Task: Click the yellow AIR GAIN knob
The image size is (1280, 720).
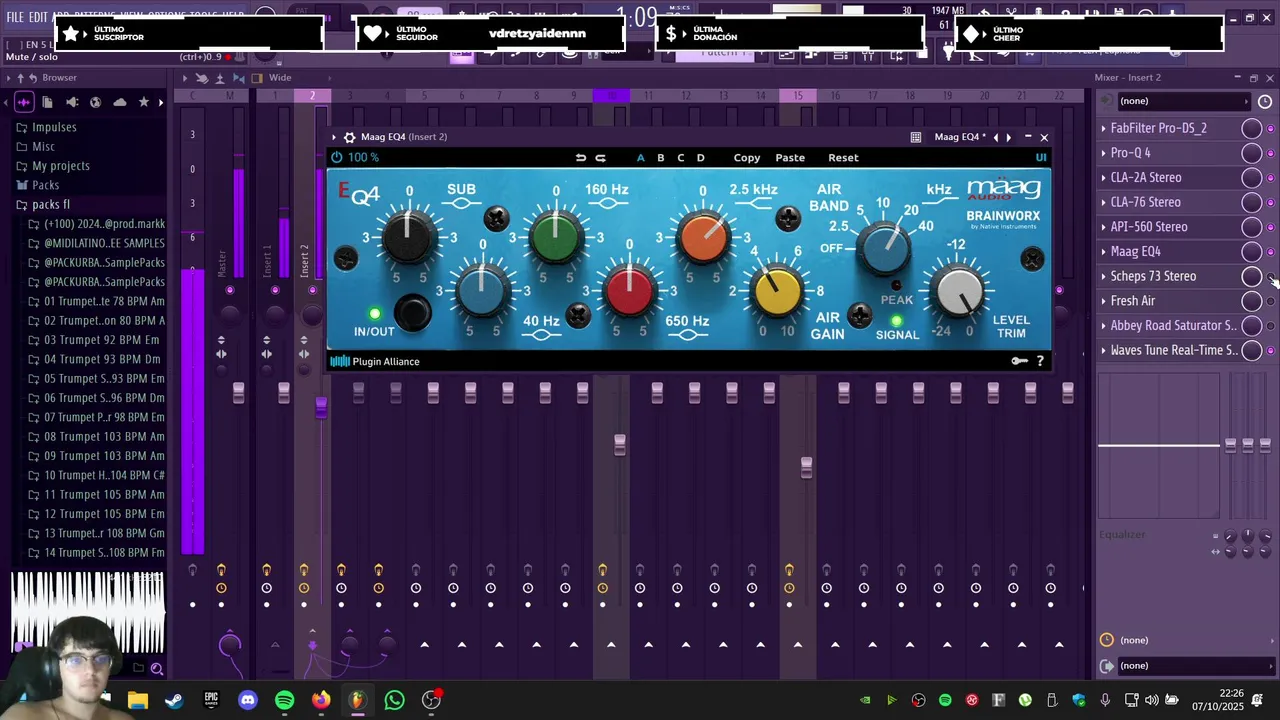Action: tap(777, 290)
